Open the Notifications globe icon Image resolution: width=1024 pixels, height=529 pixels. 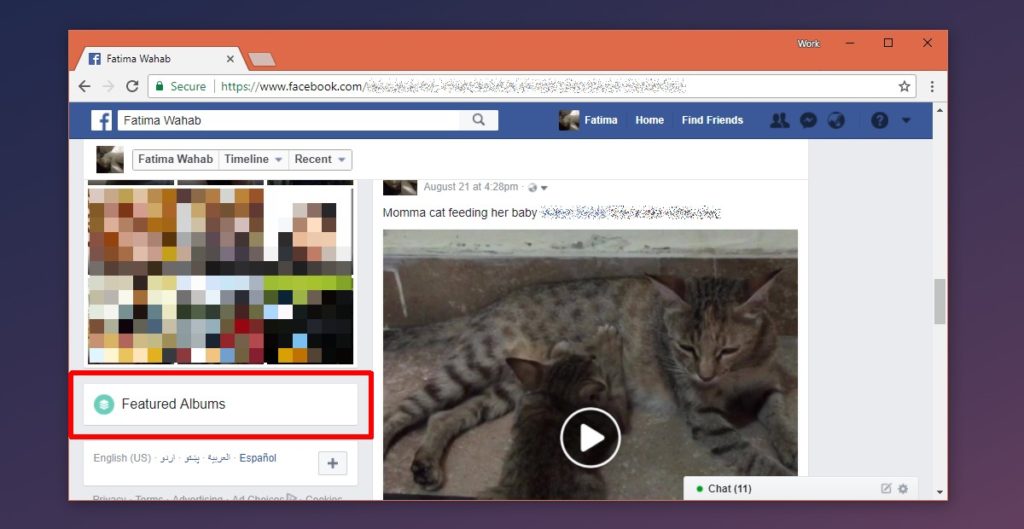tap(836, 120)
